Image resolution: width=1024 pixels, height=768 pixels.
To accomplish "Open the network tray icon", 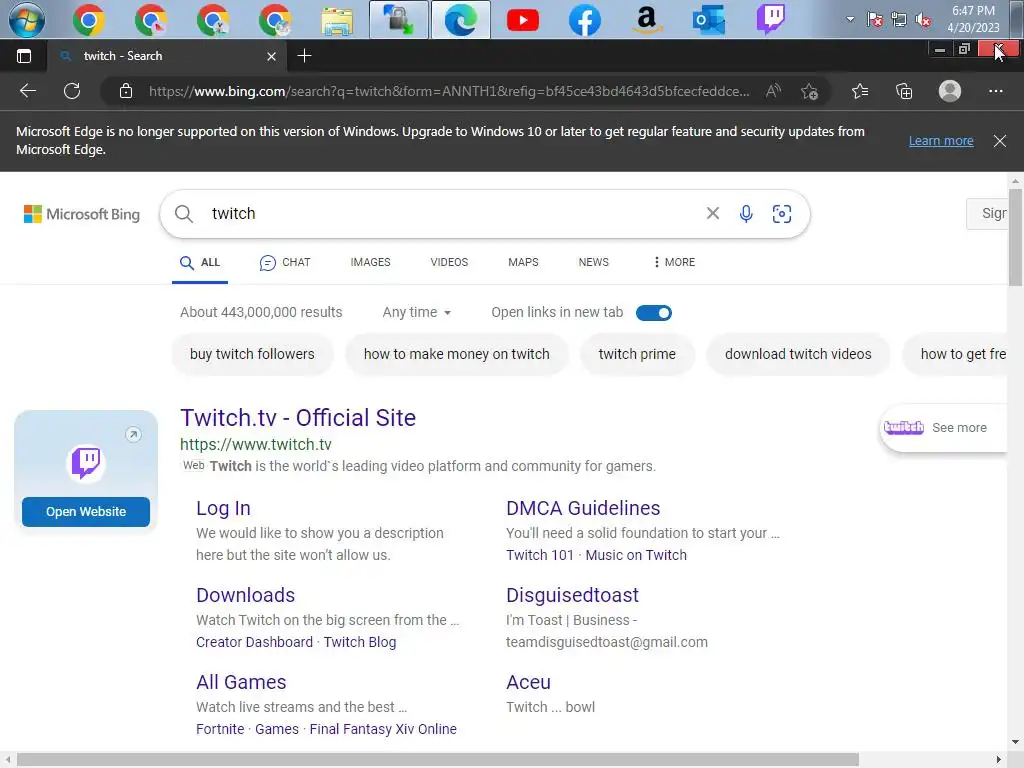I will [x=899, y=20].
